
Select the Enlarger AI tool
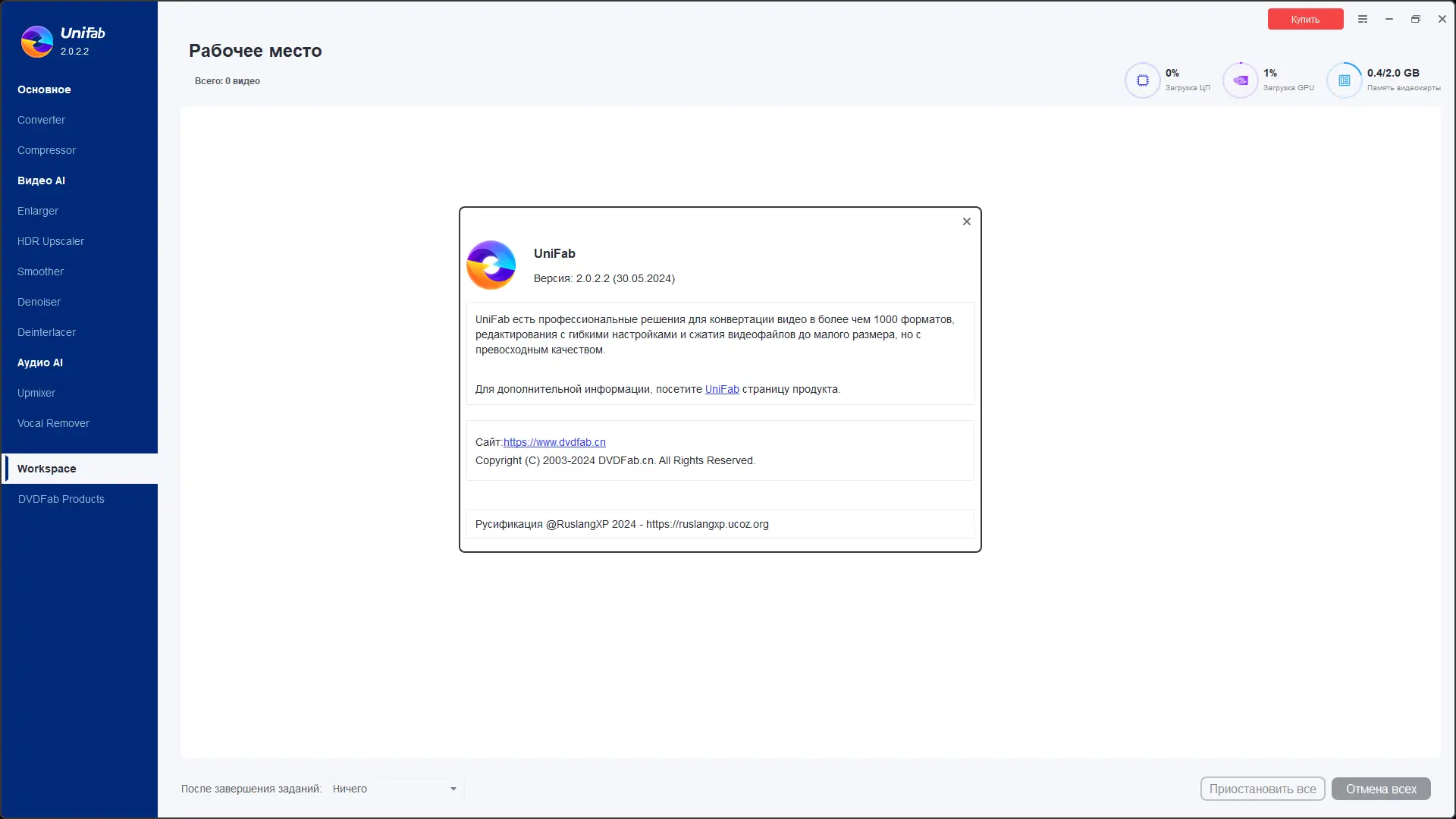click(x=38, y=211)
